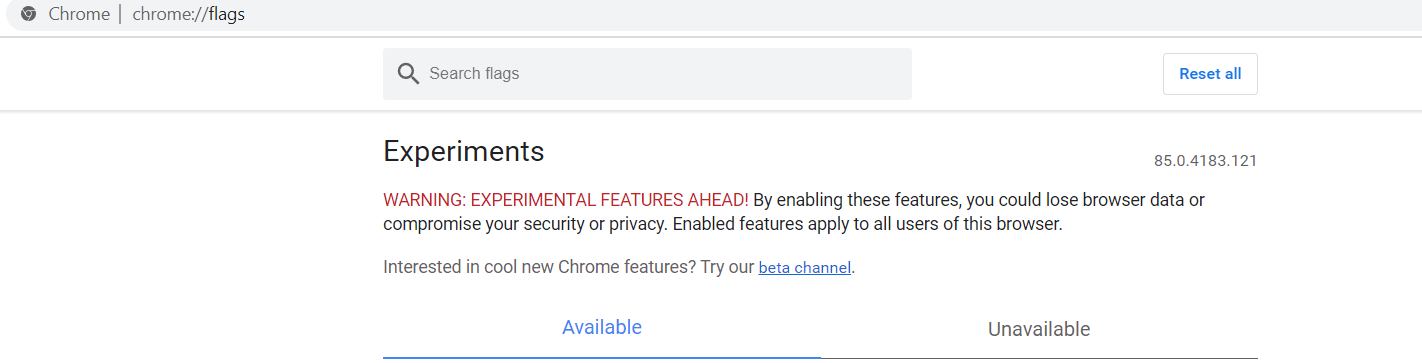The image size is (1422, 363).
Task: Click the version number 85.0.4183.121
Action: [x=1205, y=161]
